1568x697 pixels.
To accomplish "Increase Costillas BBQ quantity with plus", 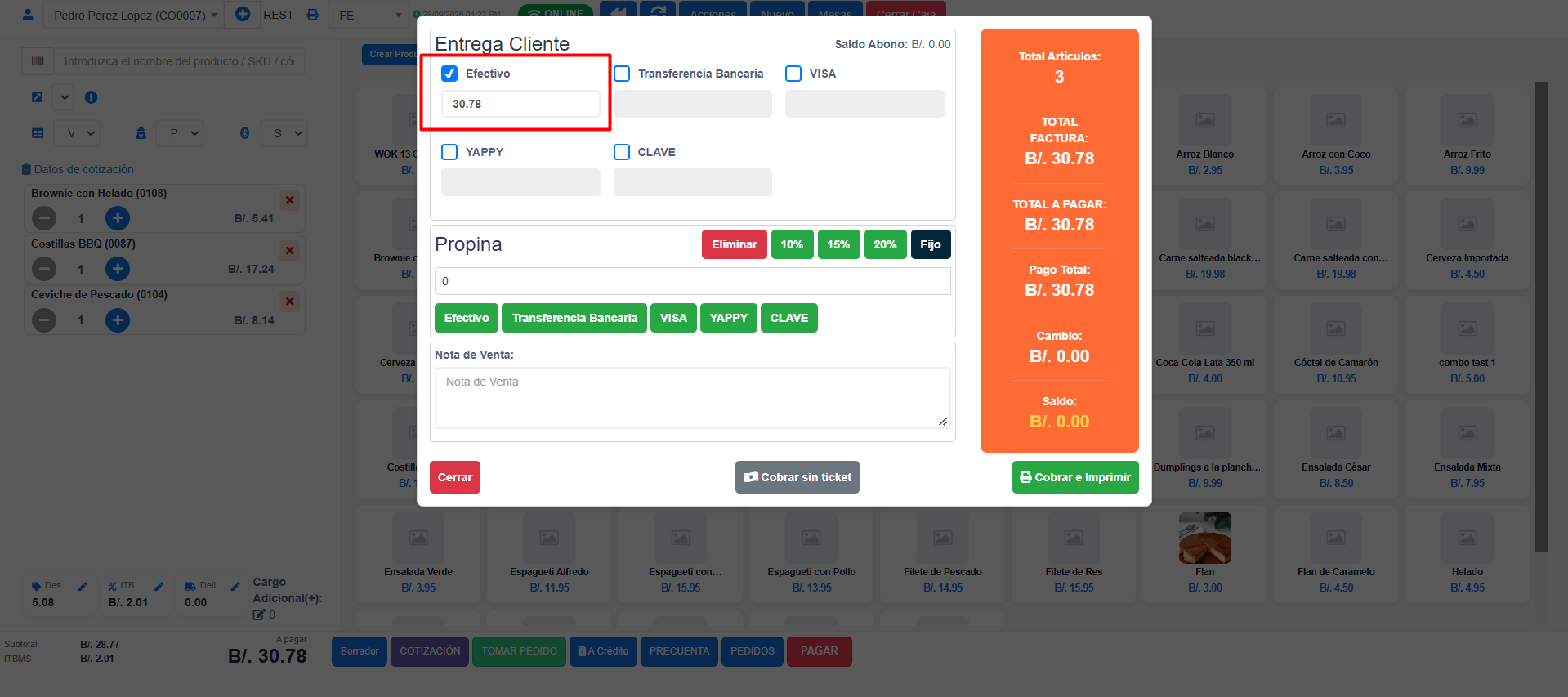I will coord(118,269).
